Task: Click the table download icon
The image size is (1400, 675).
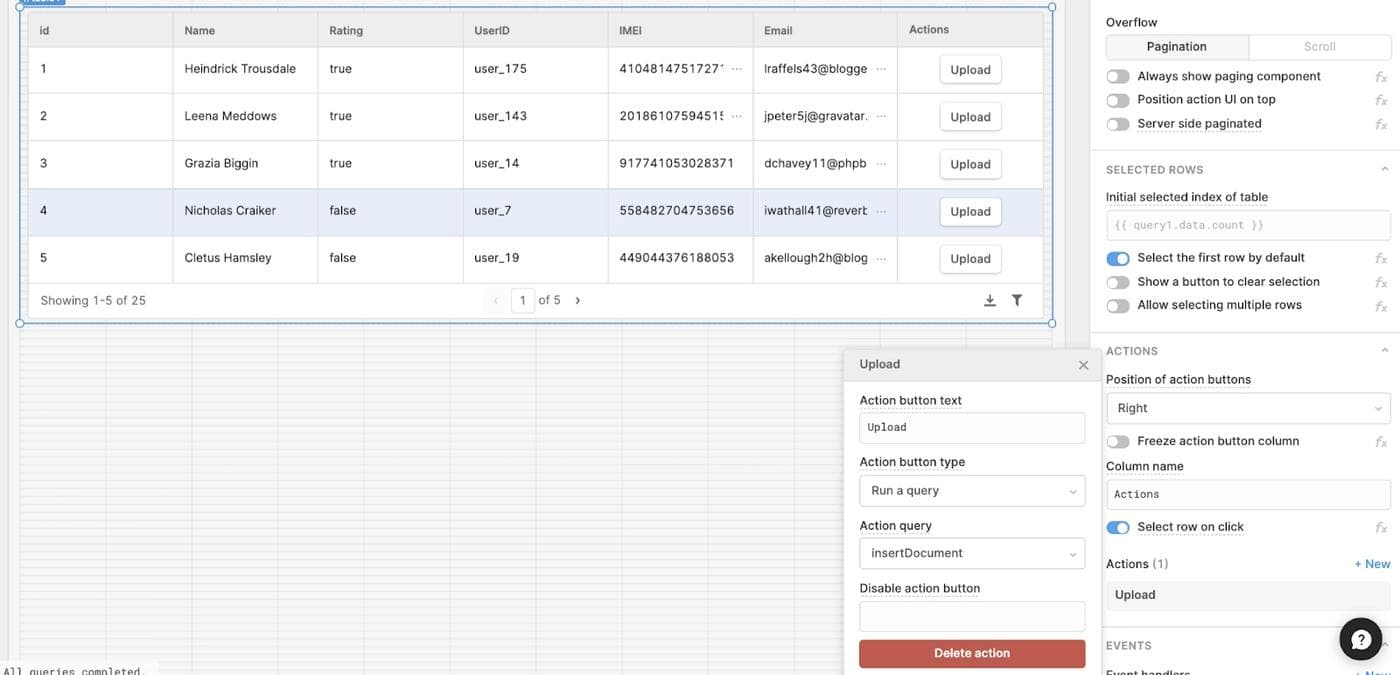Action: coord(990,300)
